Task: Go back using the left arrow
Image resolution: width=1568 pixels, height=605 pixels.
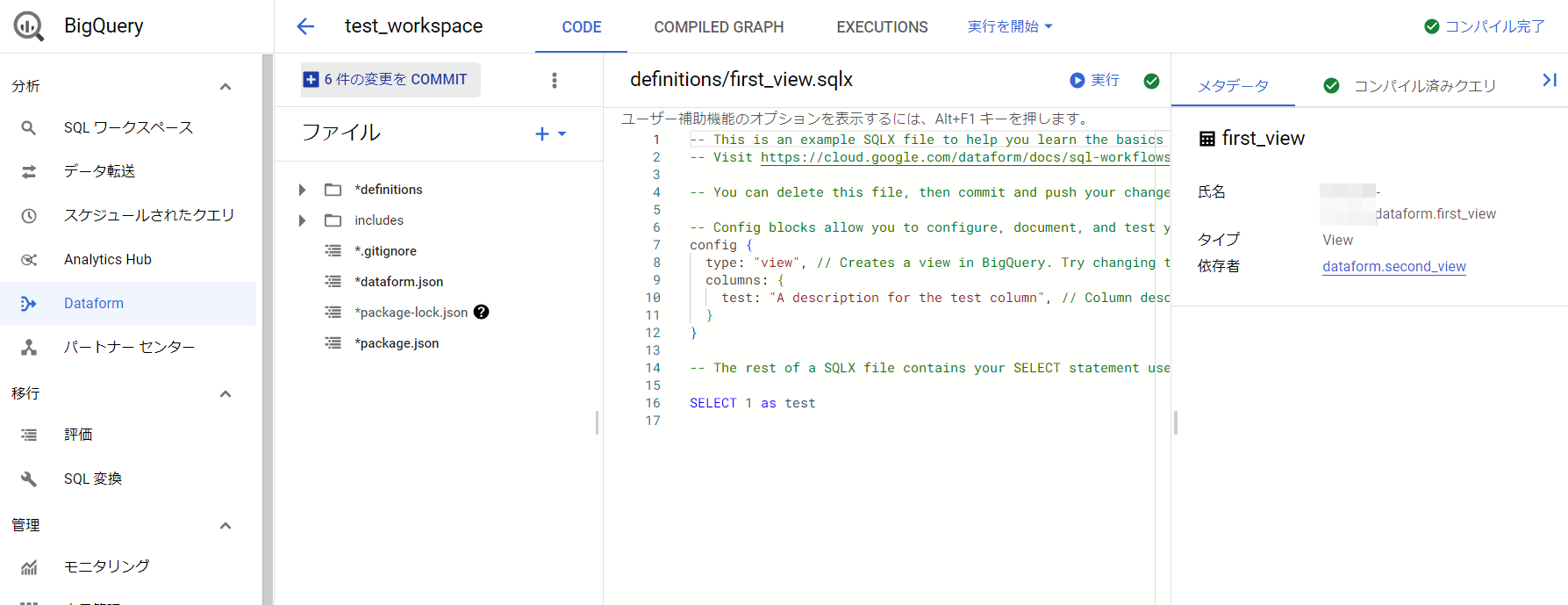Action: tap(305, 26)
